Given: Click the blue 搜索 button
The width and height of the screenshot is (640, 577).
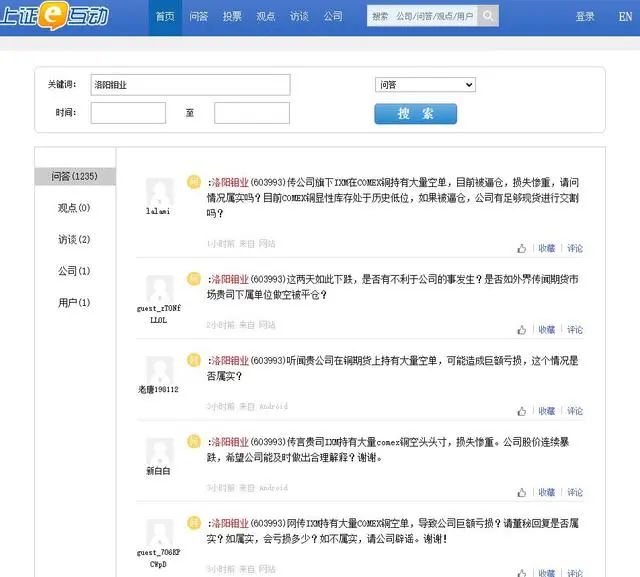Looking at the screenshot, I should tap(416, 113).
